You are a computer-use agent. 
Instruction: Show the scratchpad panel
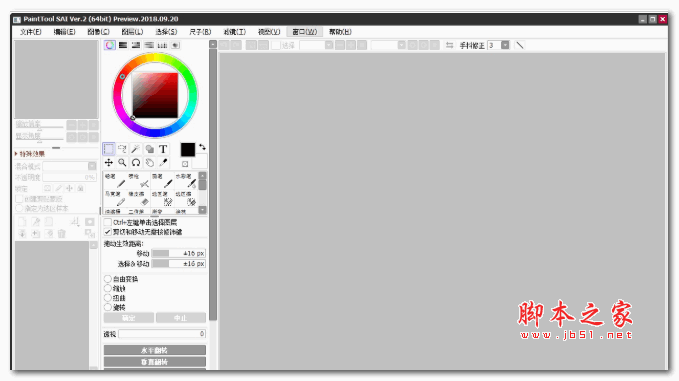click(x=175, y=45)
